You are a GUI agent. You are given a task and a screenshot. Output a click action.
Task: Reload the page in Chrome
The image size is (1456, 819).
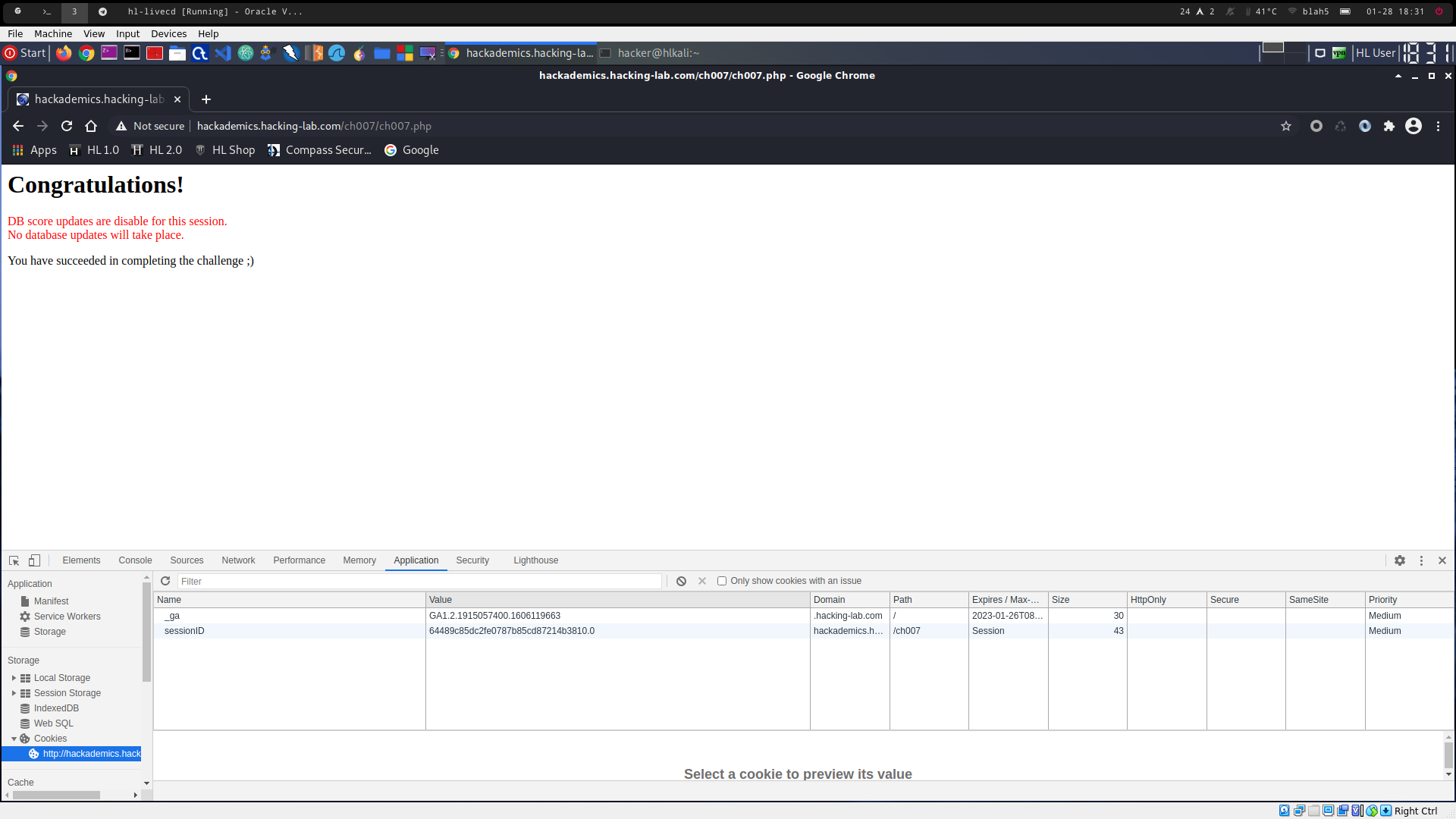(67, 126)
